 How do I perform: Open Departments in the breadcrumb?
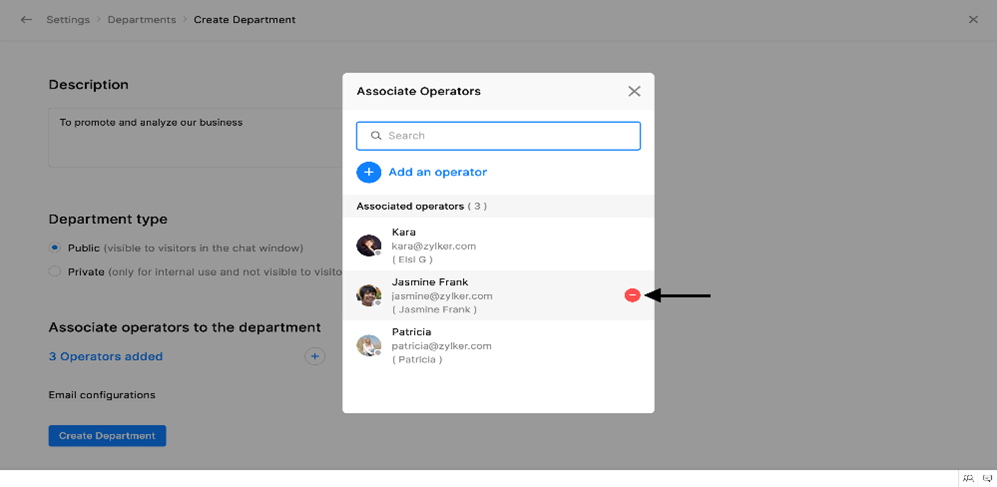[x=141, y=20]
